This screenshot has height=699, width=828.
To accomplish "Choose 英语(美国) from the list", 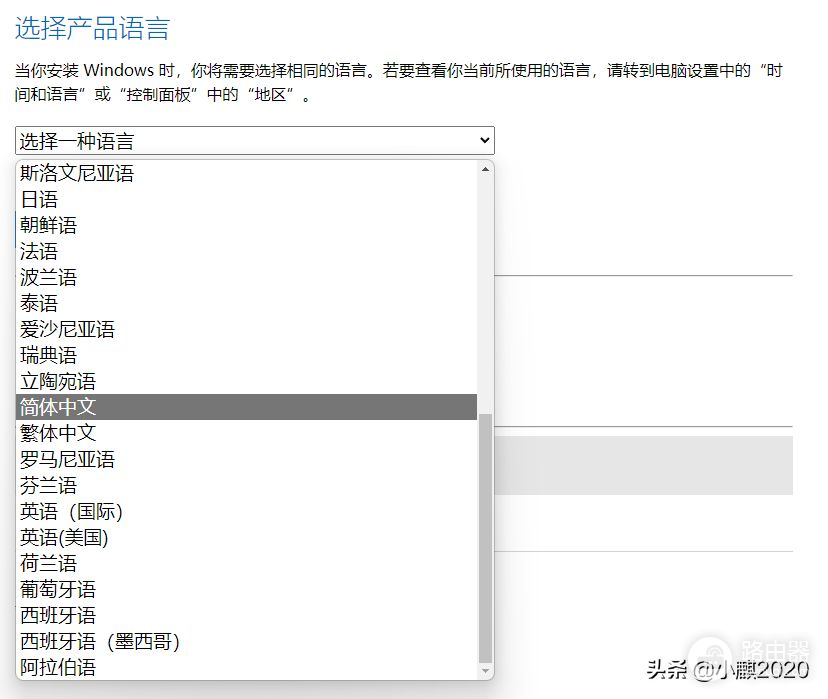I will click(x=246, y=537).
